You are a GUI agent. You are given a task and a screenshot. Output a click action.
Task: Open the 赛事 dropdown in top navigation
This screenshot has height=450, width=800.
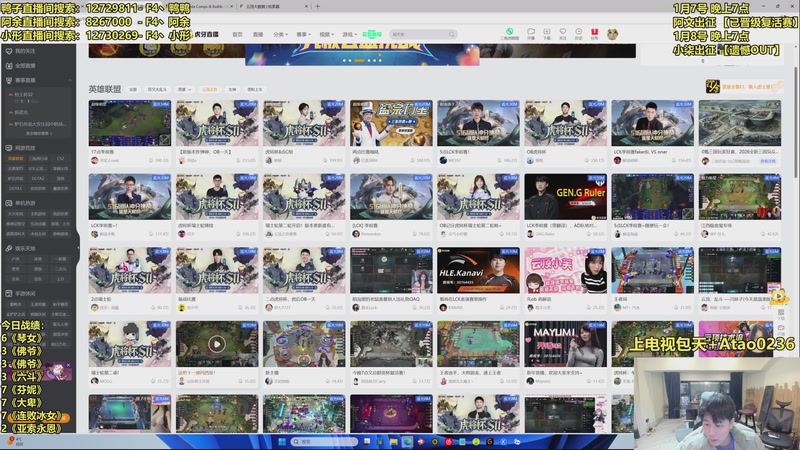tap(303, 35)
